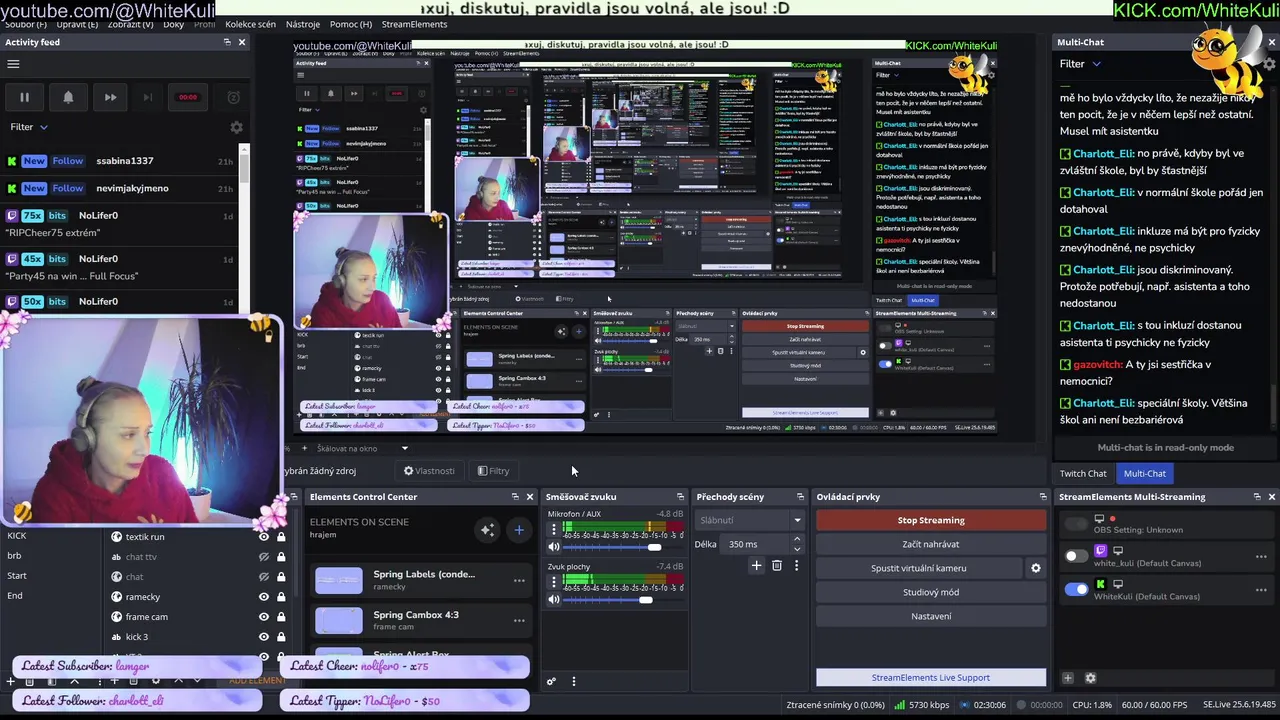
Task: Toggle visibility of textik run source
Action: pos(264,537)
